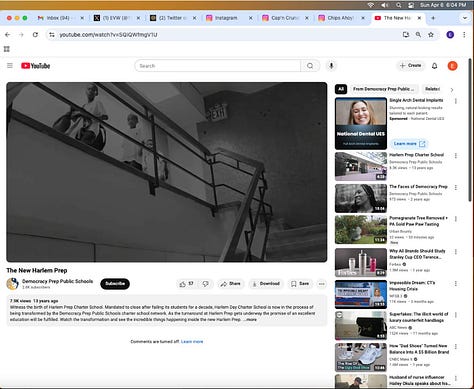The image size is (474, 389).
Task: Click the install/cast icon in address bar
Action: coord(406,35)
